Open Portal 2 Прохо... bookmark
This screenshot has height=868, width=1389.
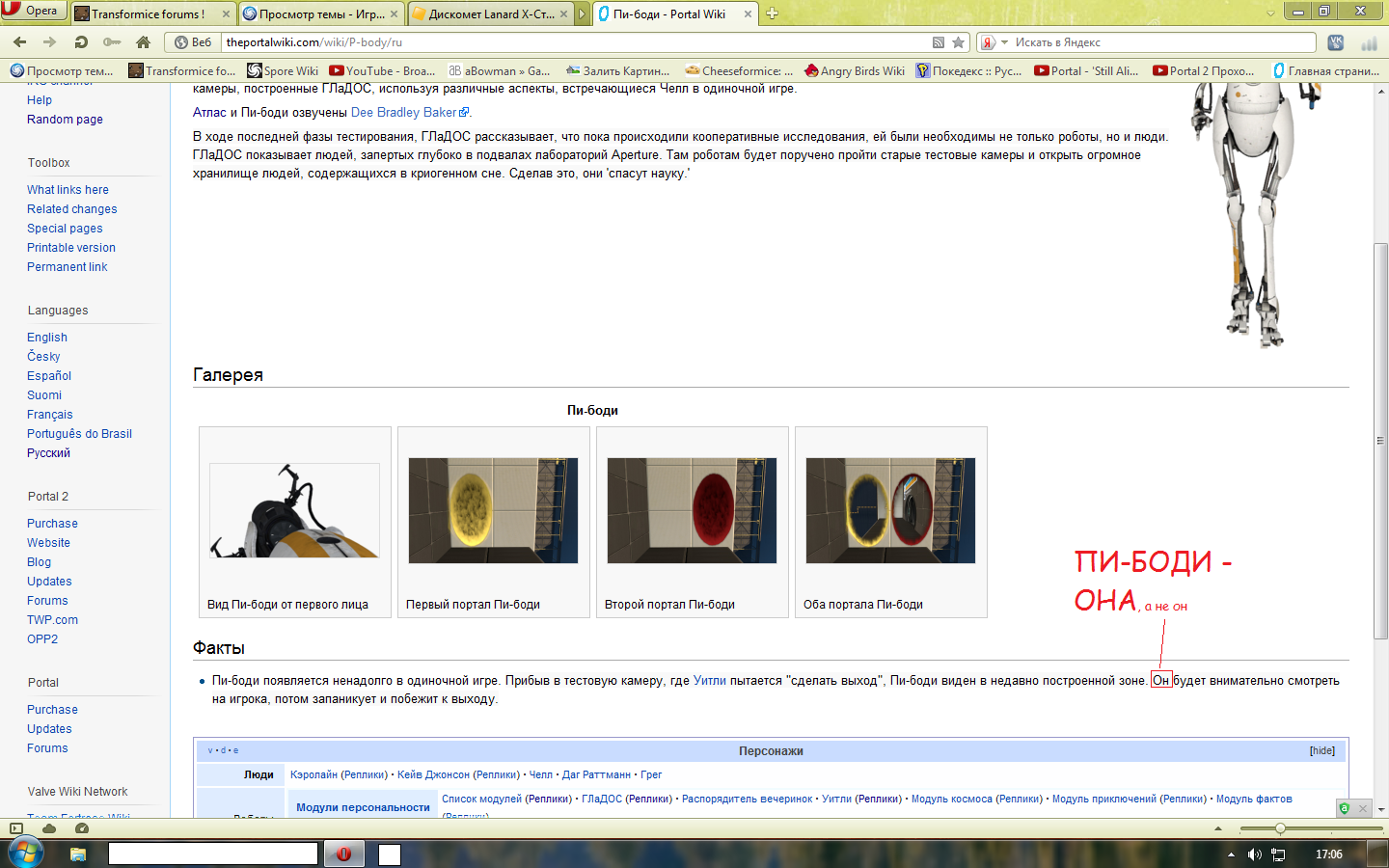pyautogui.click(x=1204, y=70)
